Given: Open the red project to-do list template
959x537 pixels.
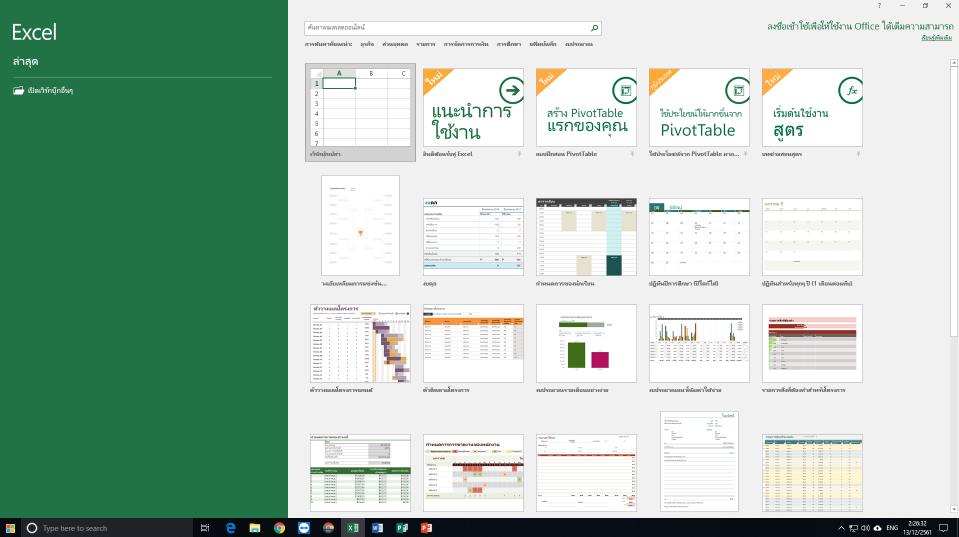Looking at the screenshot, I should (x=812, y=343).
